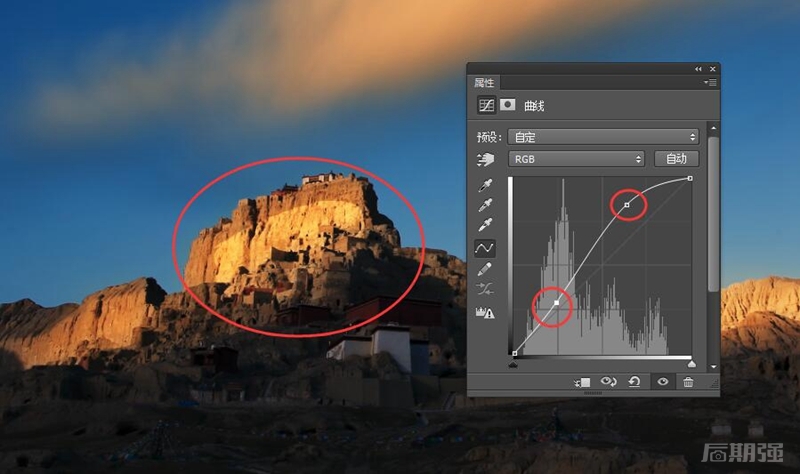The width and height of the screenshot is (800, 474).
Task: Collapse the panel with double arrows
Action: tap(698, 69)
